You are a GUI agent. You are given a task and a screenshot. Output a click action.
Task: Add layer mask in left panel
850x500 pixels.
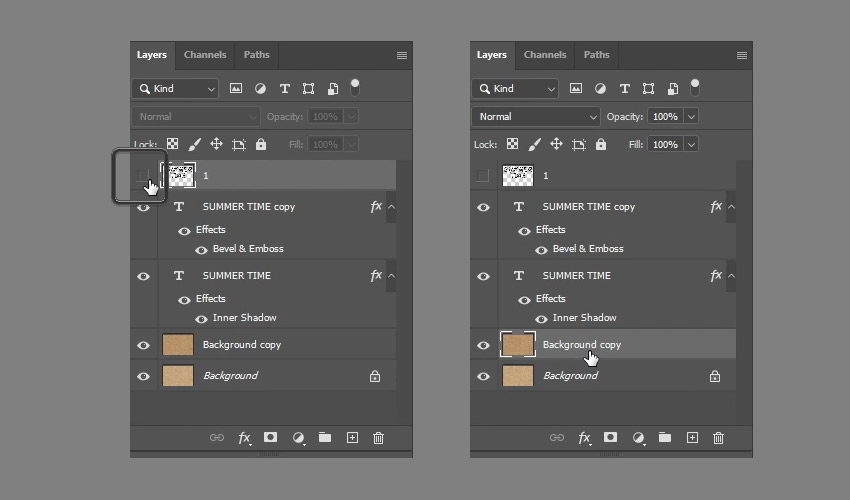coord(271,437)
